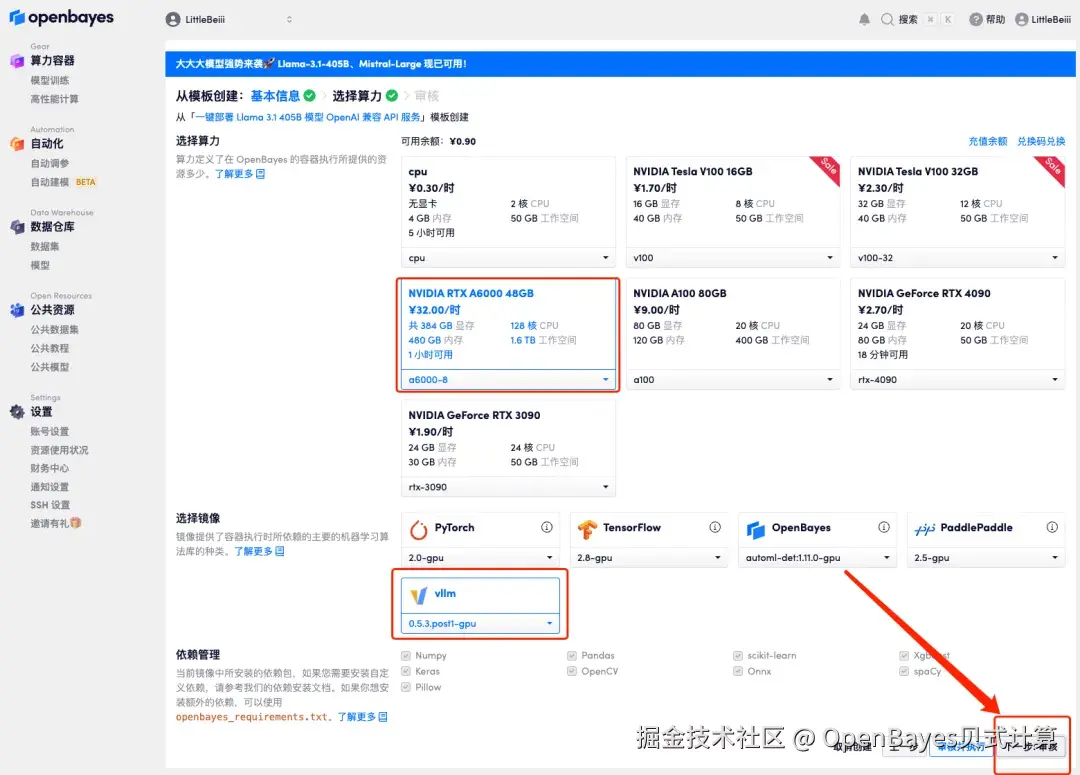Image resolution: width=1080 pixels, height=775 pixels.
Task: Go back to 基本信息 step
Action: (x=275, y=96)
